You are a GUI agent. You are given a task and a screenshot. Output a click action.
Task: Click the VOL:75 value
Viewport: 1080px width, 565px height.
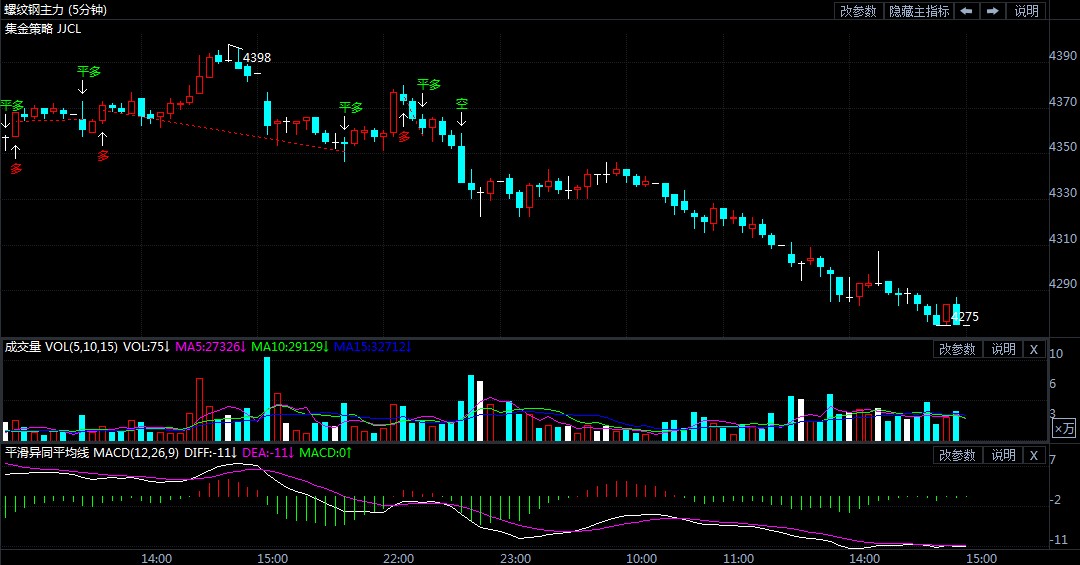(147, 347)
